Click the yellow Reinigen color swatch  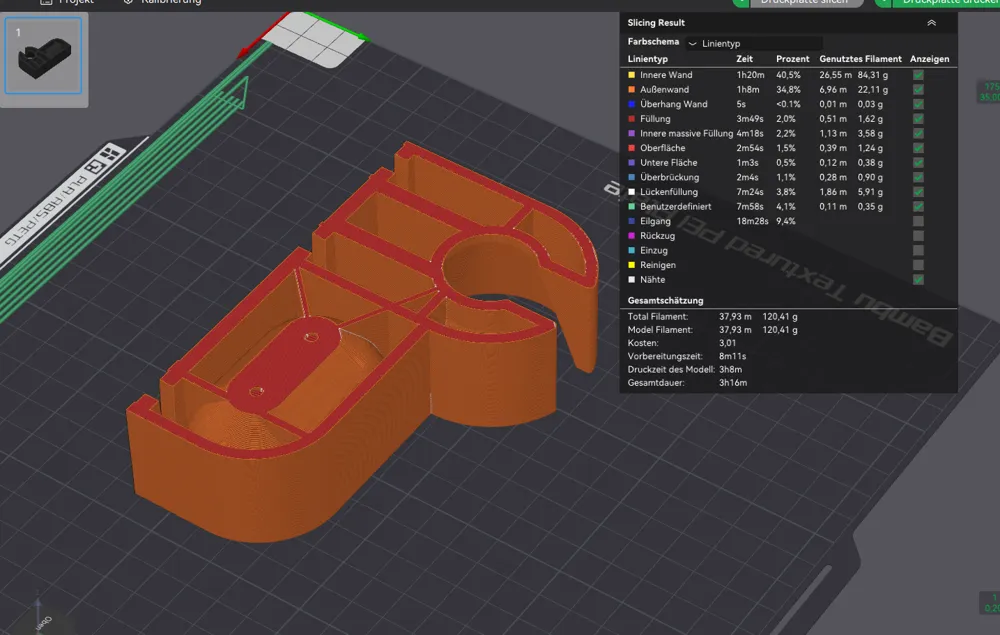pos(631,265)
